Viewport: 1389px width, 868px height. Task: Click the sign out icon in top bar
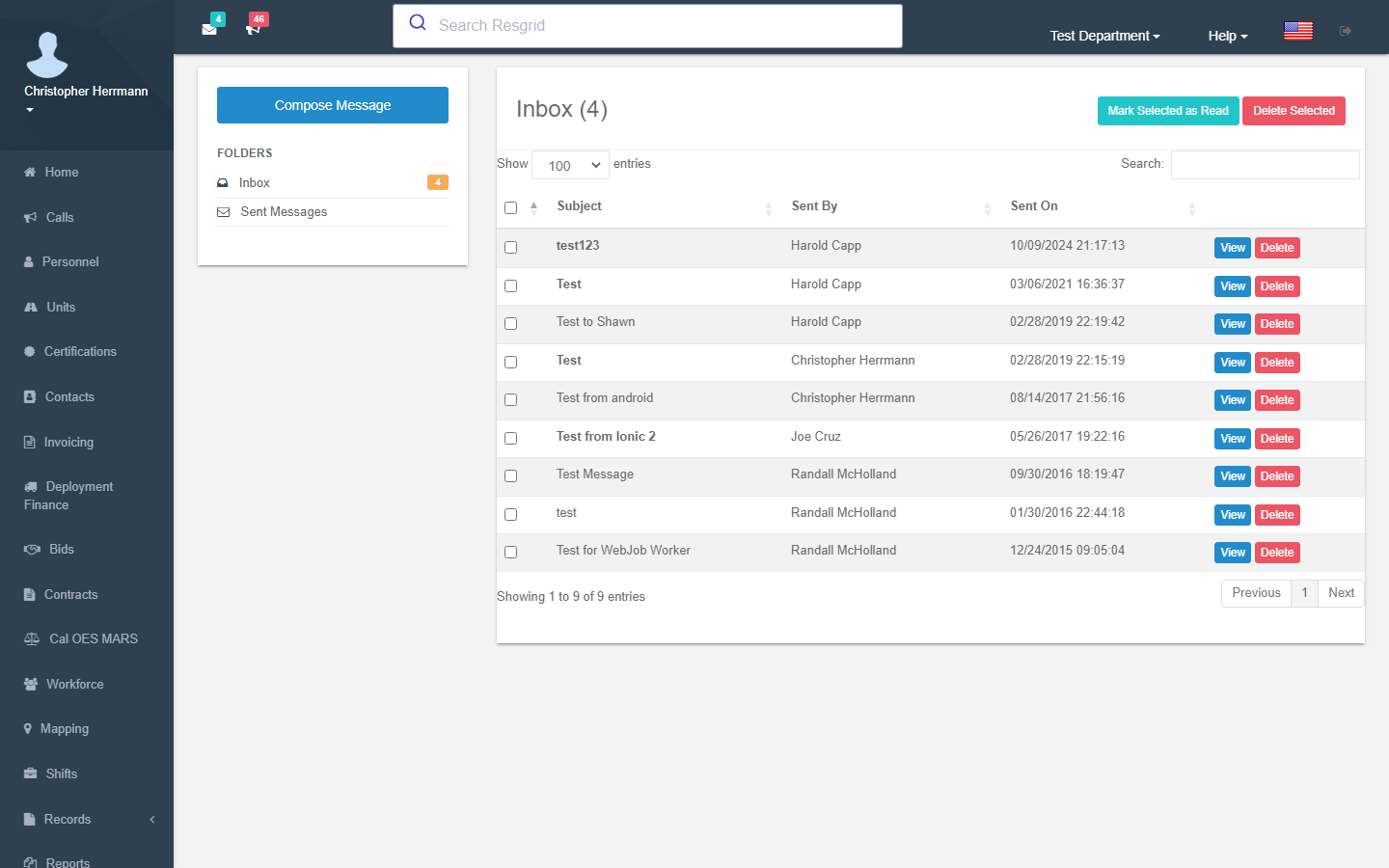(1346, 31)
